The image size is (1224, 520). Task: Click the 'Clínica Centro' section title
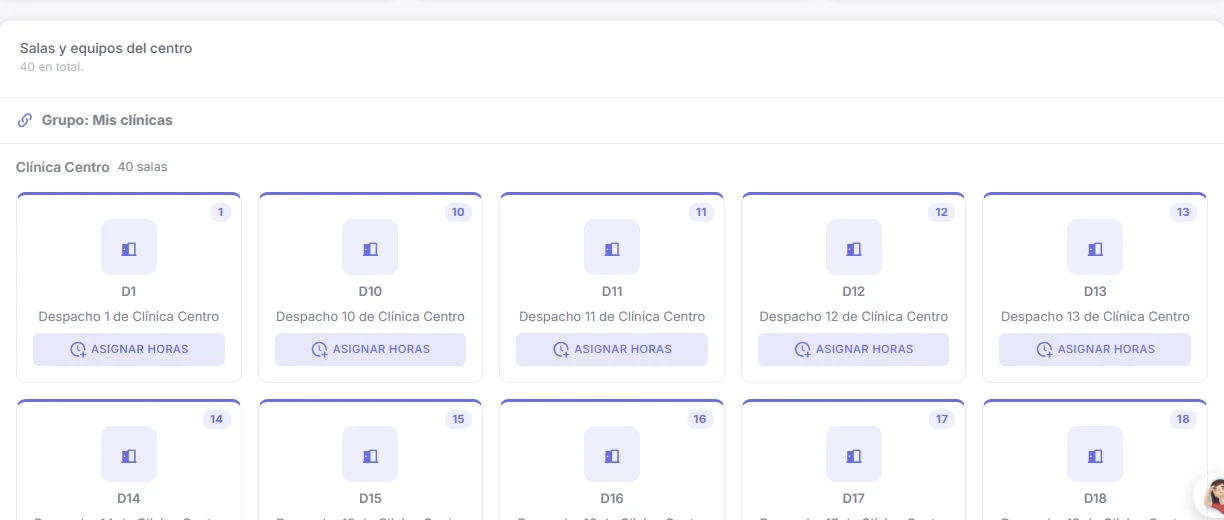pos(63,167)
